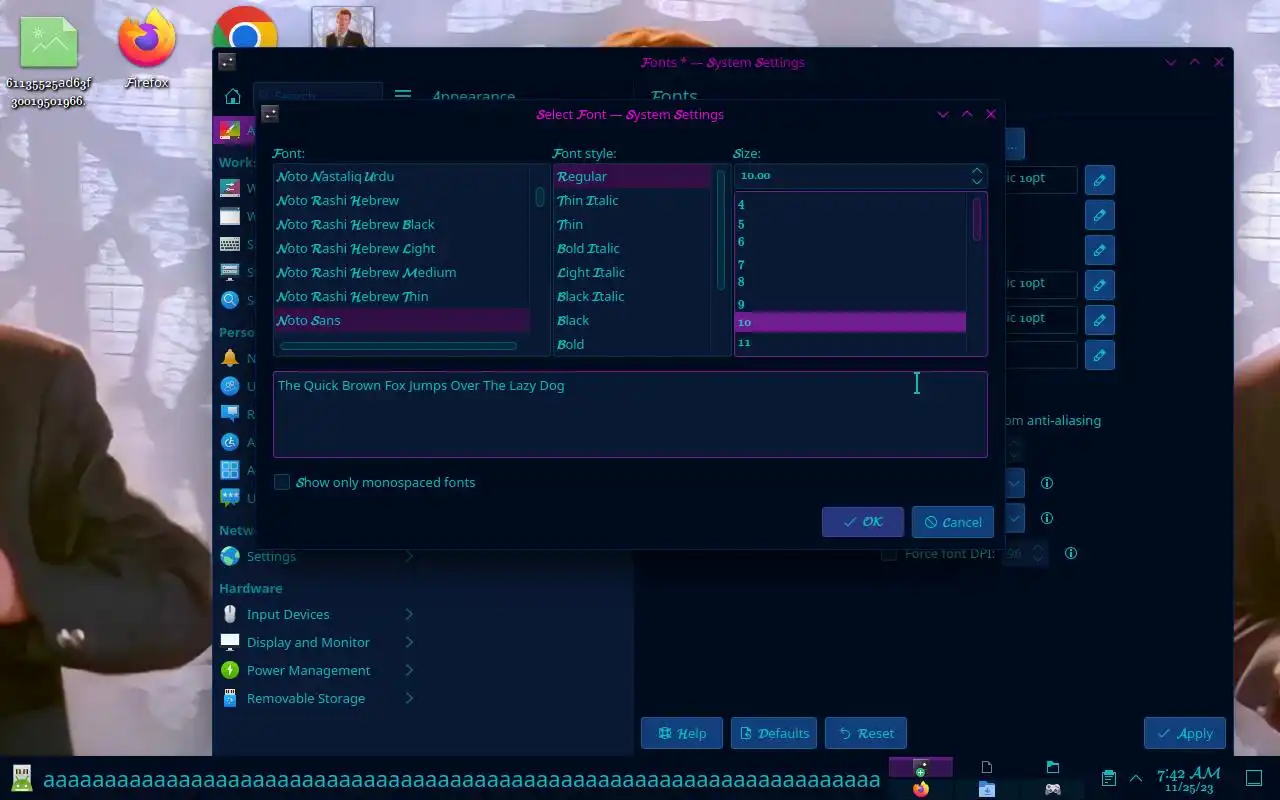
Task: Expand the hidden system tray icons arrow
Action: 1136,778
